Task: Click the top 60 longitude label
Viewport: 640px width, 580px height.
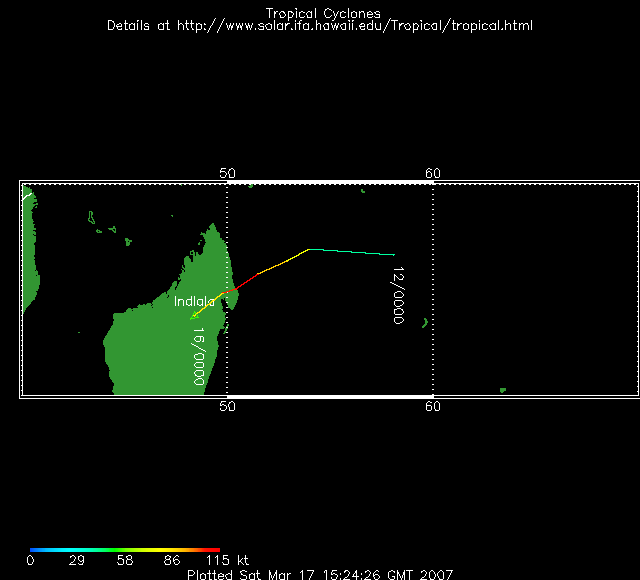Action: pyautogui.click(x=432, y=173)
